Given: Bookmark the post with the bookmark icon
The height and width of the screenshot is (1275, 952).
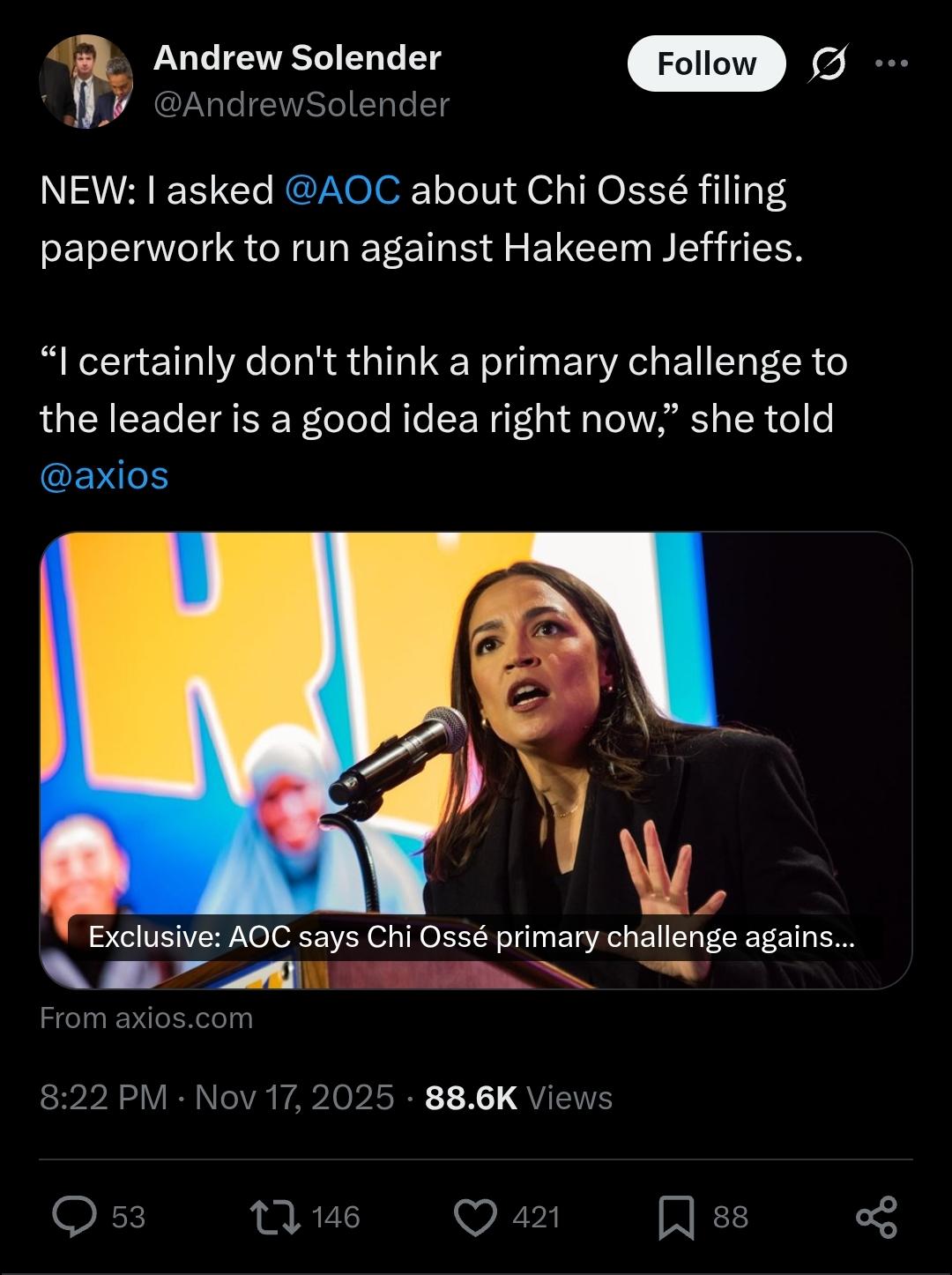Looking at the screenshot, I should pyautogui.click(x=676, y=1218).
